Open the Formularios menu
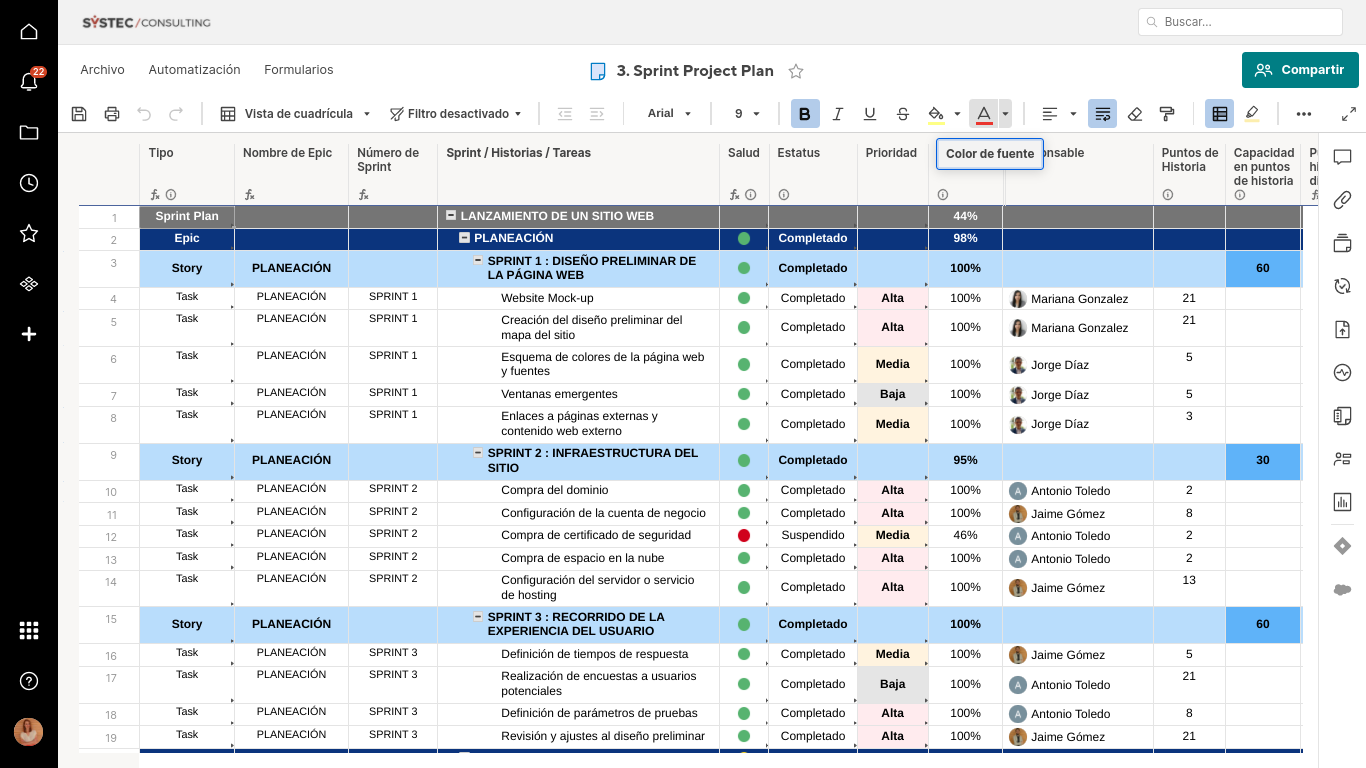Viewport: 1366px width, 768px height. tap(299, 70)
